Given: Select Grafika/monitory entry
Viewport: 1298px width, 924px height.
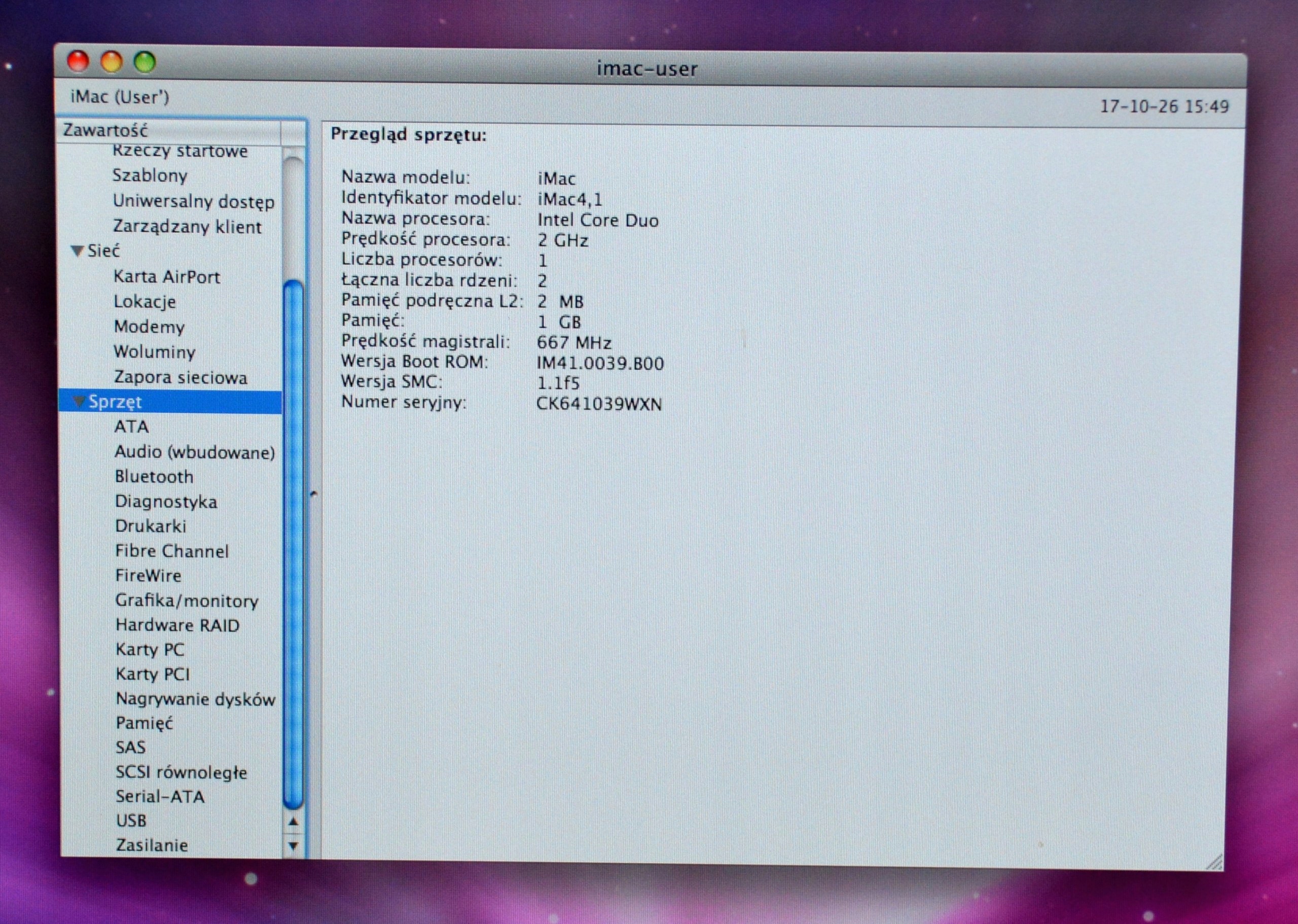Looking at the screenshot, I should tap(187, 600).
